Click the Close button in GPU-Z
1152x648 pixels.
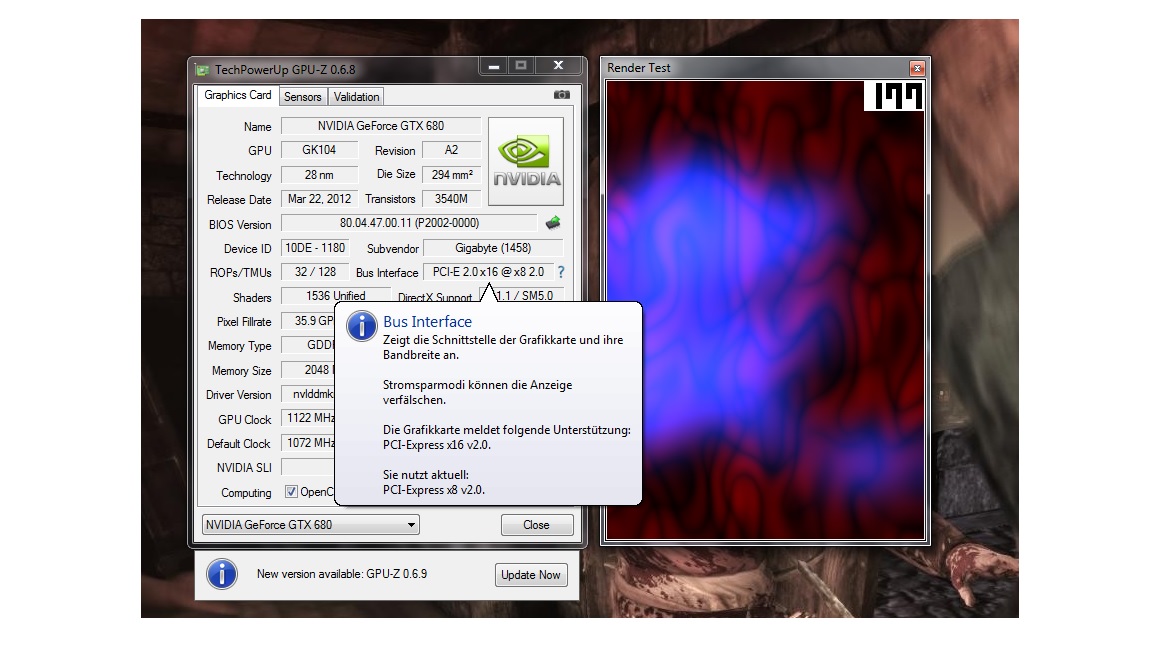(536, 525)
